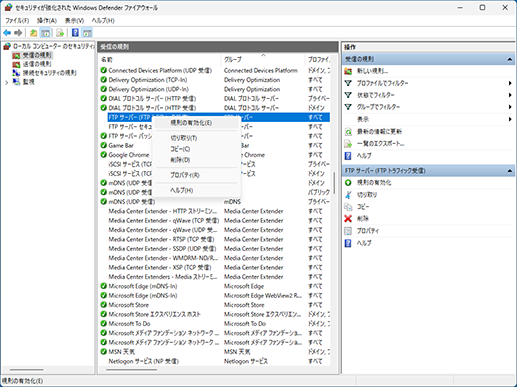Click the Back arrow toolbar icon
Screen dimensions: 517x387
[7, 33]
